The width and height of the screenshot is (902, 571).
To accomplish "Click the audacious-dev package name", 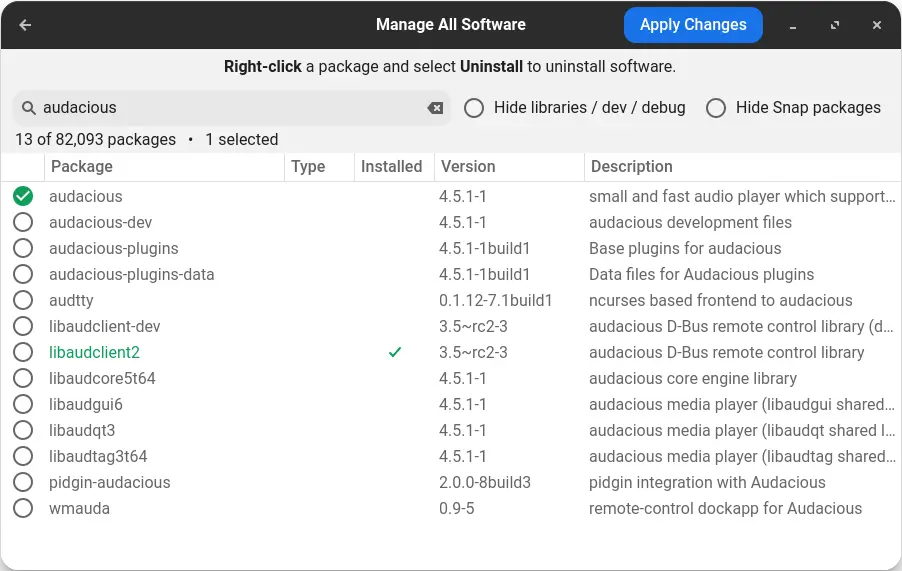I will point(101,223).
